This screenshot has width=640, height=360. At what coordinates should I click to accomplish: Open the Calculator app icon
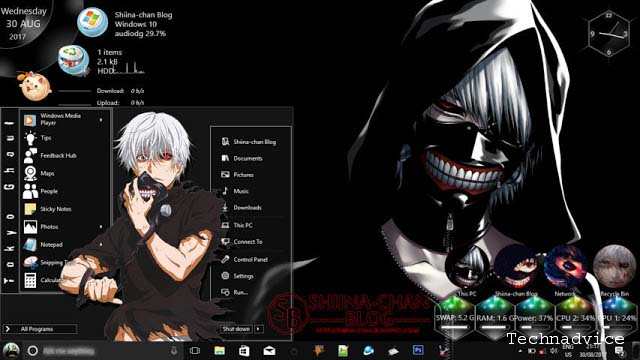(30, 280)
